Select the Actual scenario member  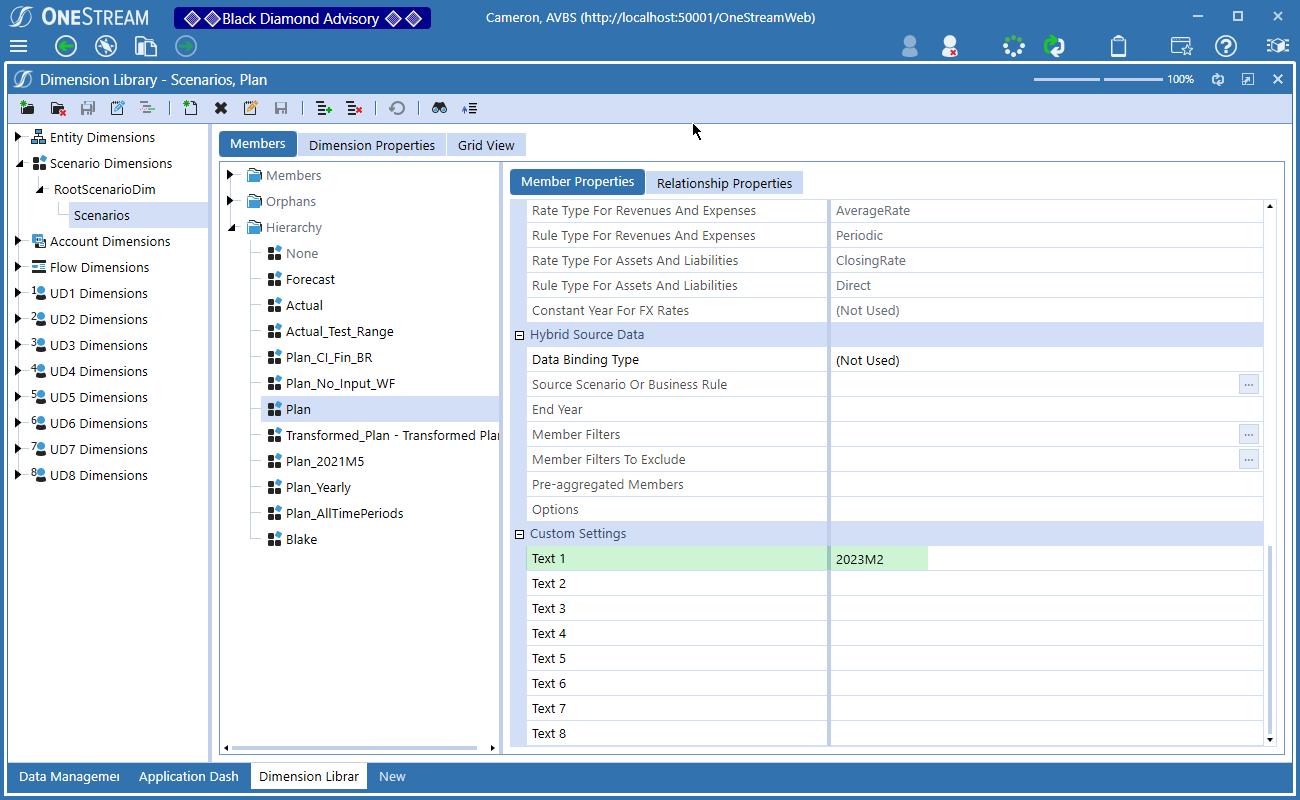pyautogui.click(x=304, y=305)
